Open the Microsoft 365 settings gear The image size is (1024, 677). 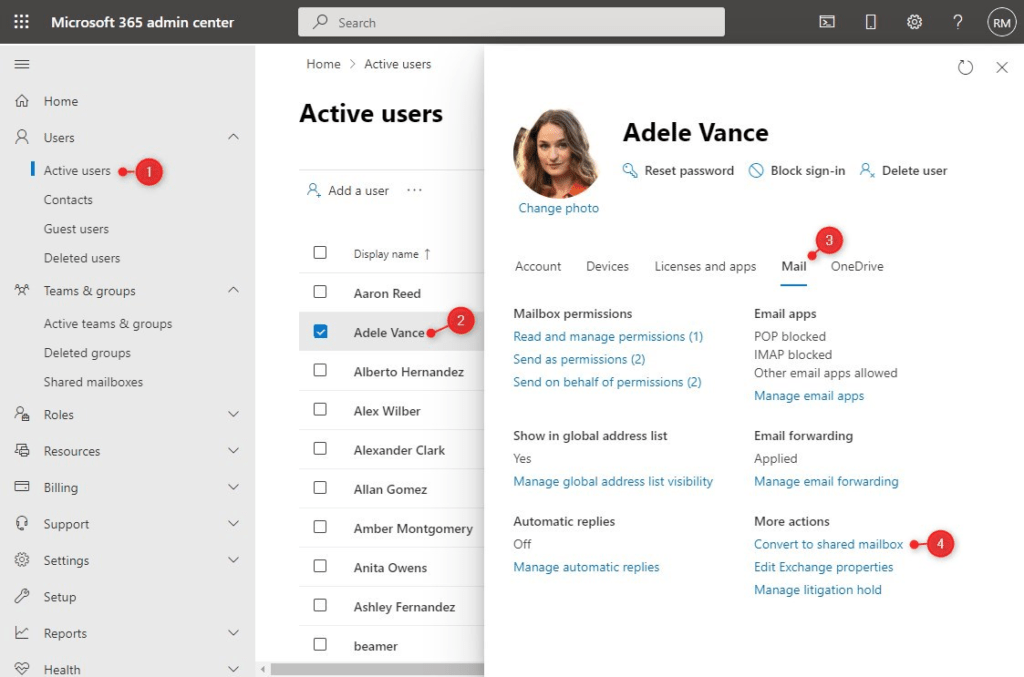pos(914,21)
